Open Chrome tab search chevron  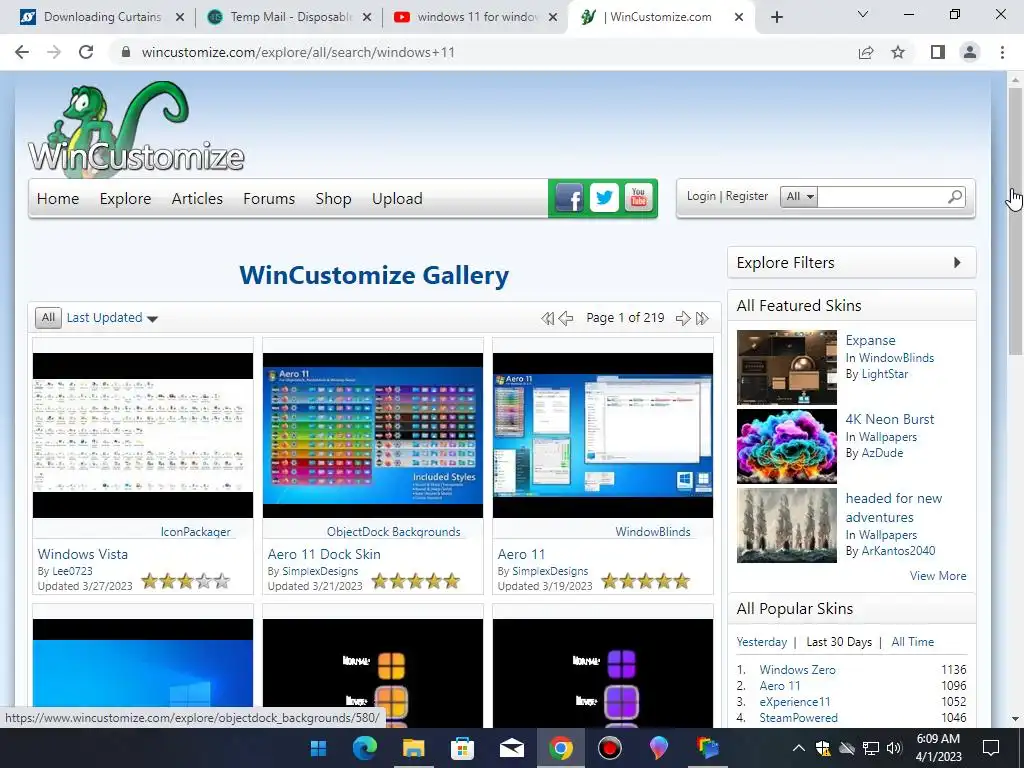click(863, 14)
